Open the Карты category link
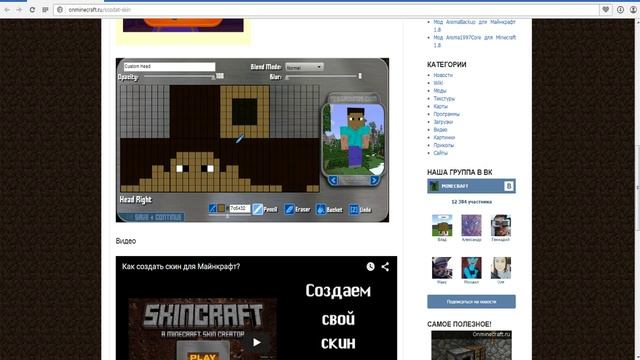The width and height of the screenshot is (640, 360). click(440, 106)
